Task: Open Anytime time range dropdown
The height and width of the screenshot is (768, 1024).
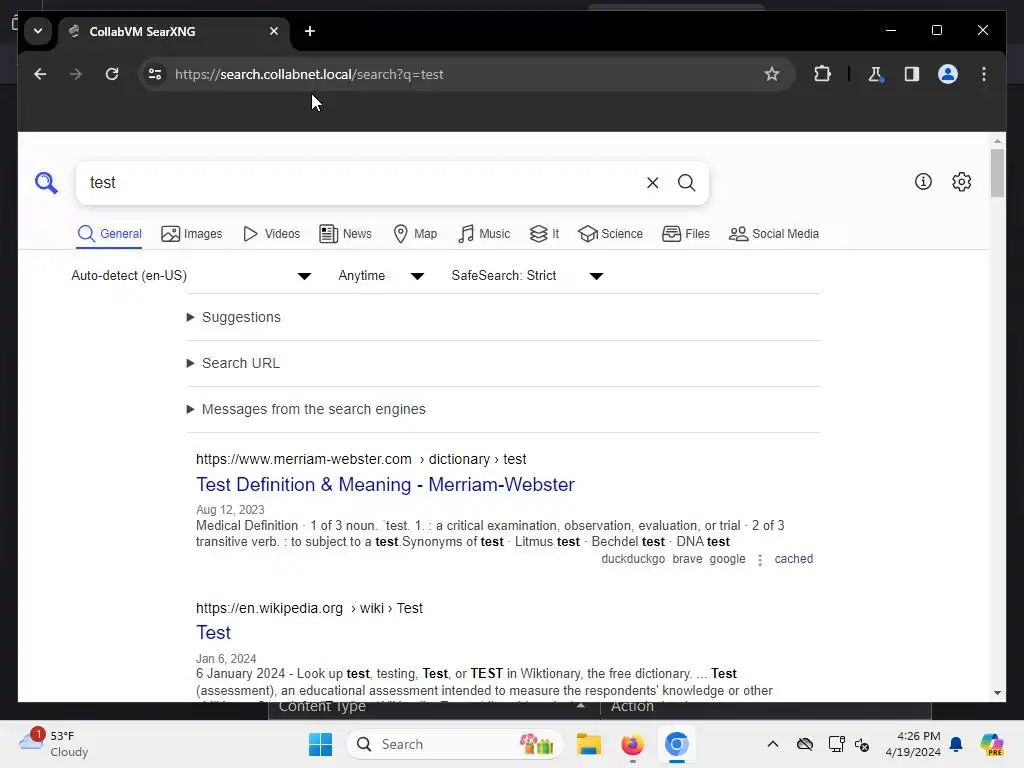Action: [381, 276]
